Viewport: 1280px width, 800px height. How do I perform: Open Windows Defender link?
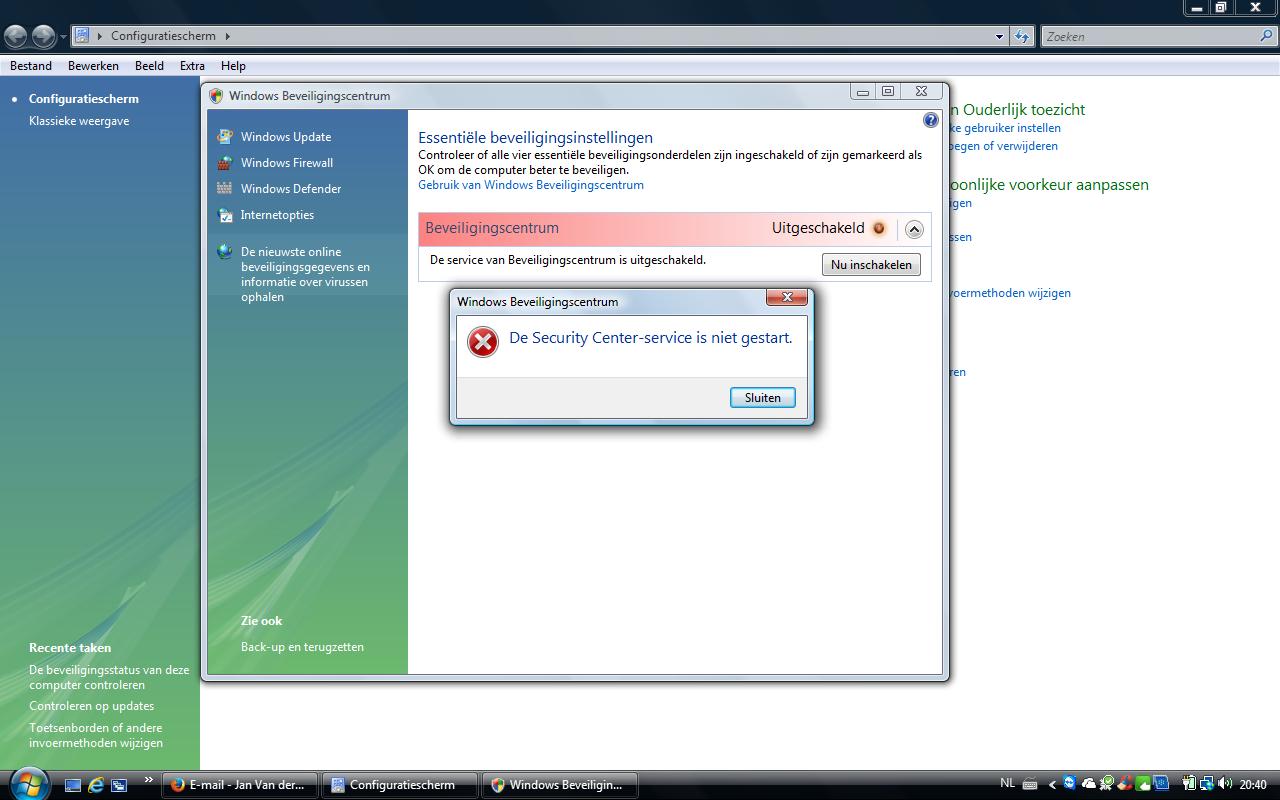290,189
